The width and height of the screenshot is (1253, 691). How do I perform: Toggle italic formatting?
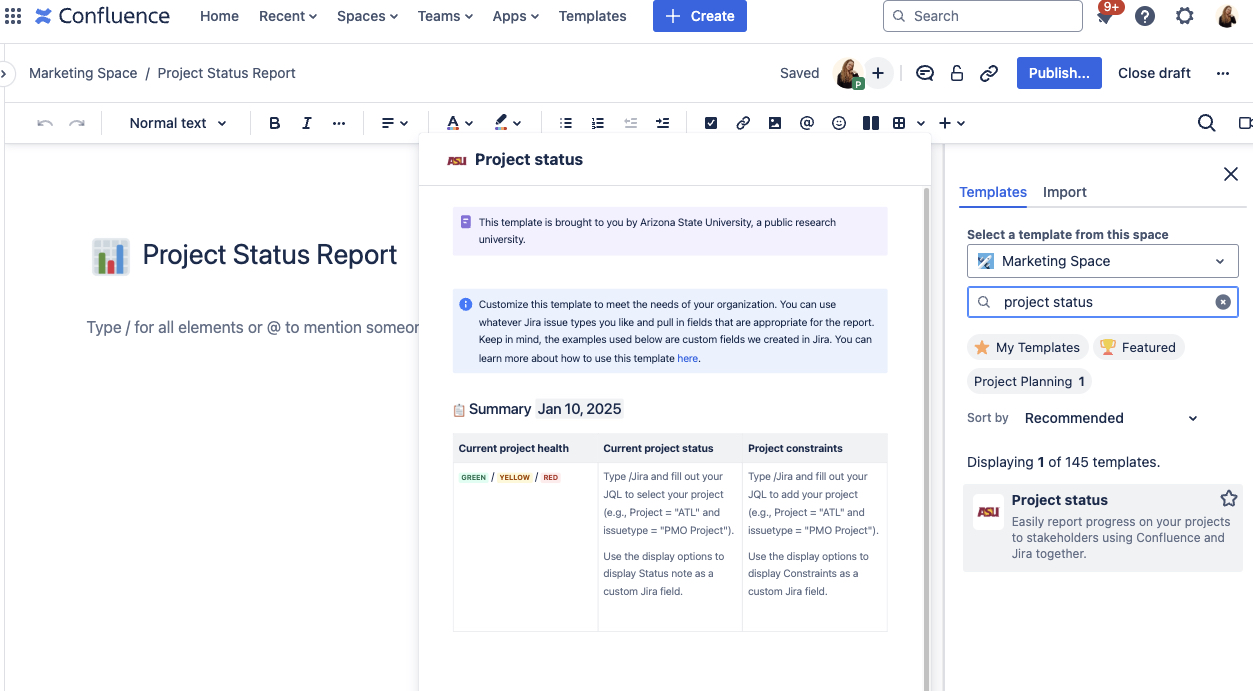(x=307, y=123)
